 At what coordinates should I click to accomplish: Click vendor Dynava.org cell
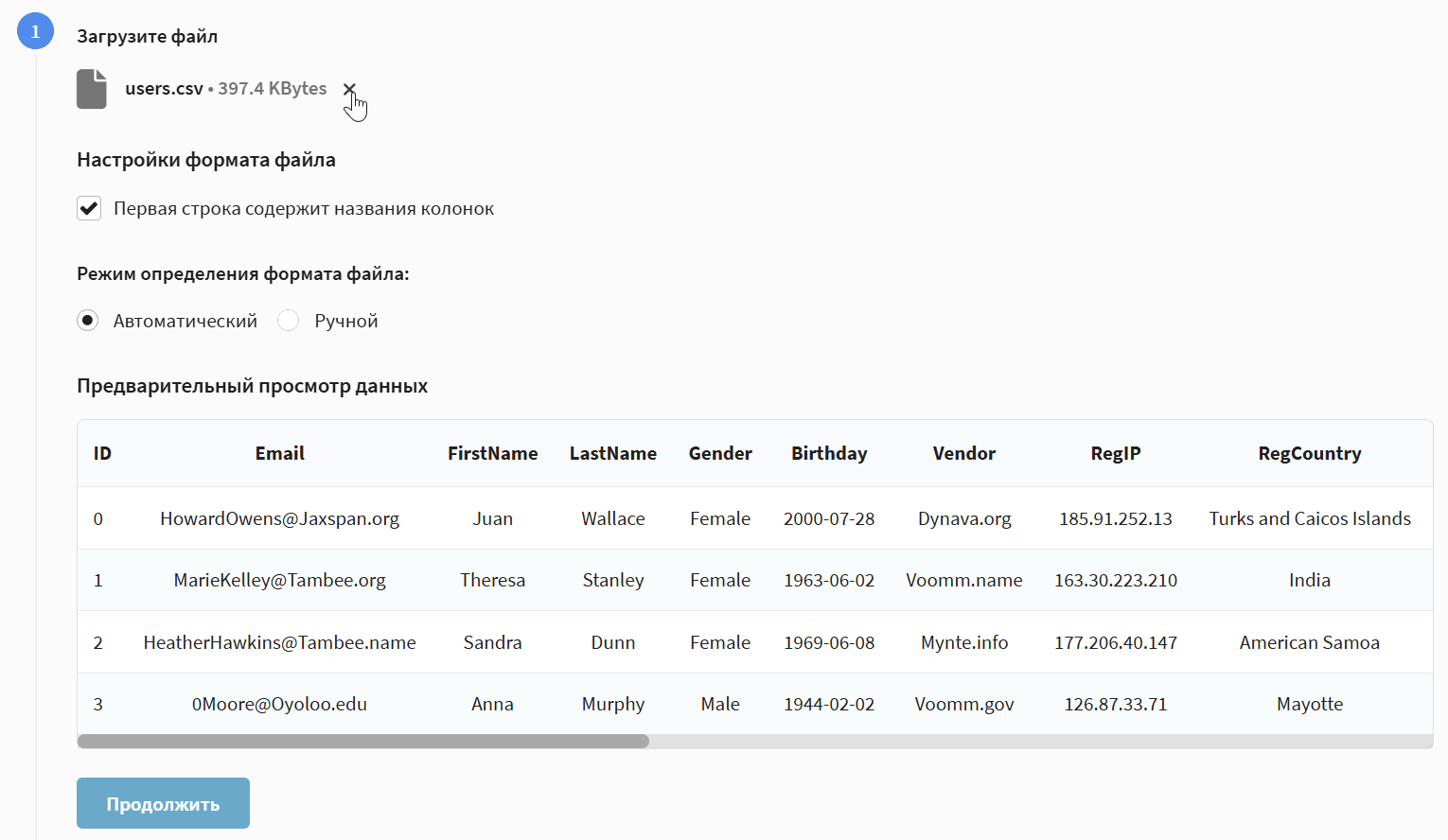(x=964, y=518)
